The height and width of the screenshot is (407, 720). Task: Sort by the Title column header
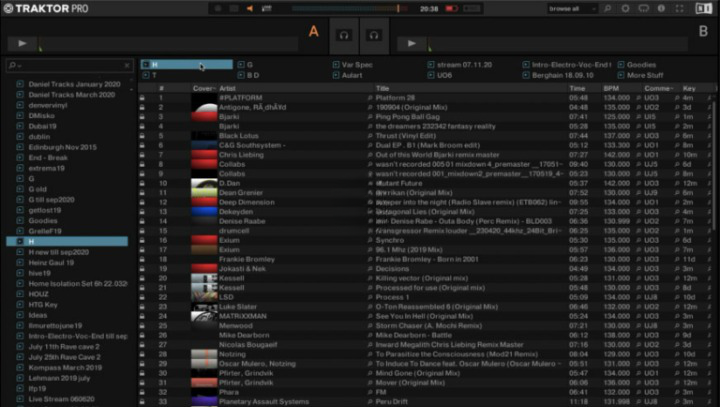pyautogui.click(x=382, y=88)
